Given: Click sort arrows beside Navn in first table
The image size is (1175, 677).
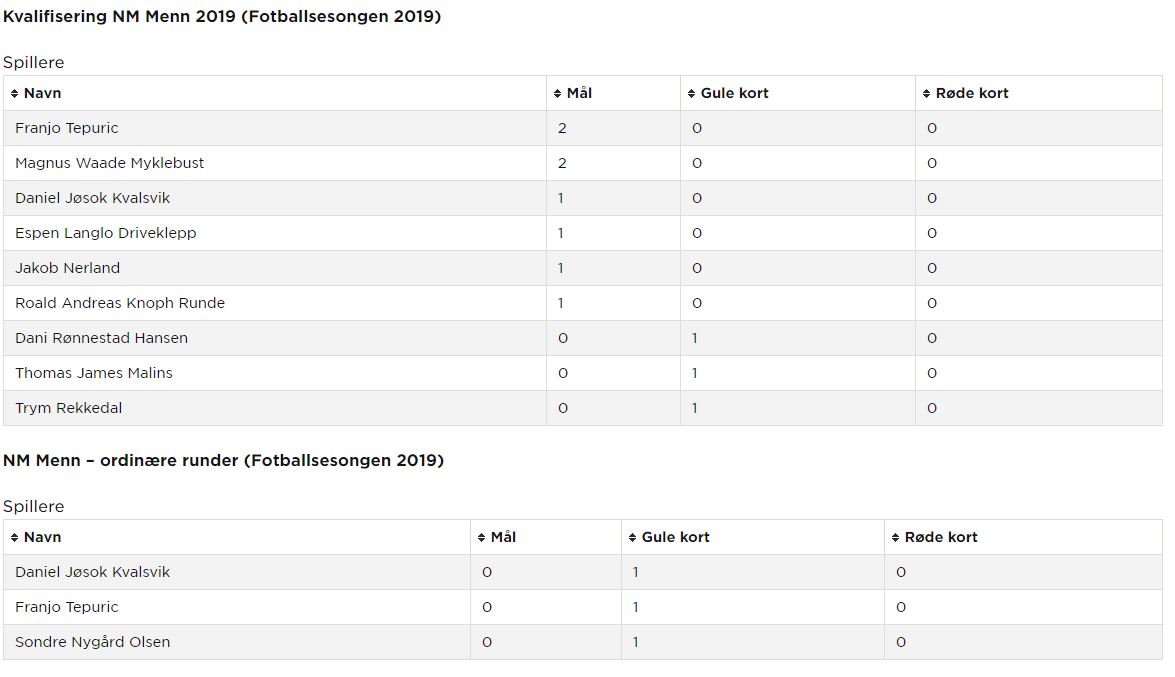Looking at the screenshot, I should click(14, 94).
